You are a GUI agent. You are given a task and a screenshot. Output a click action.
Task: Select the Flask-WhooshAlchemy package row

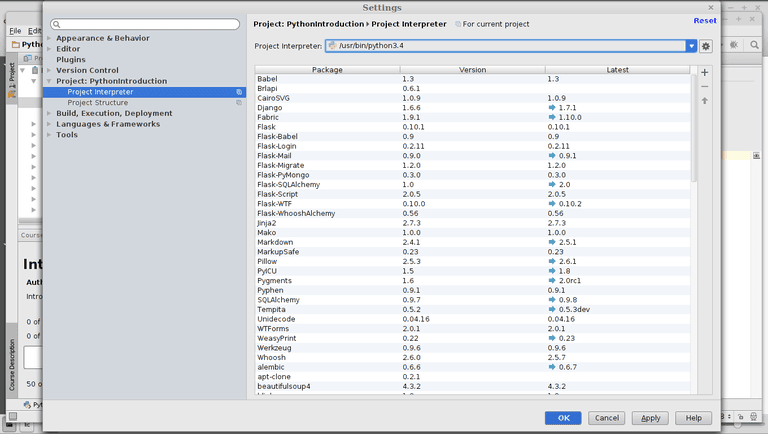(x=472, y=213)
